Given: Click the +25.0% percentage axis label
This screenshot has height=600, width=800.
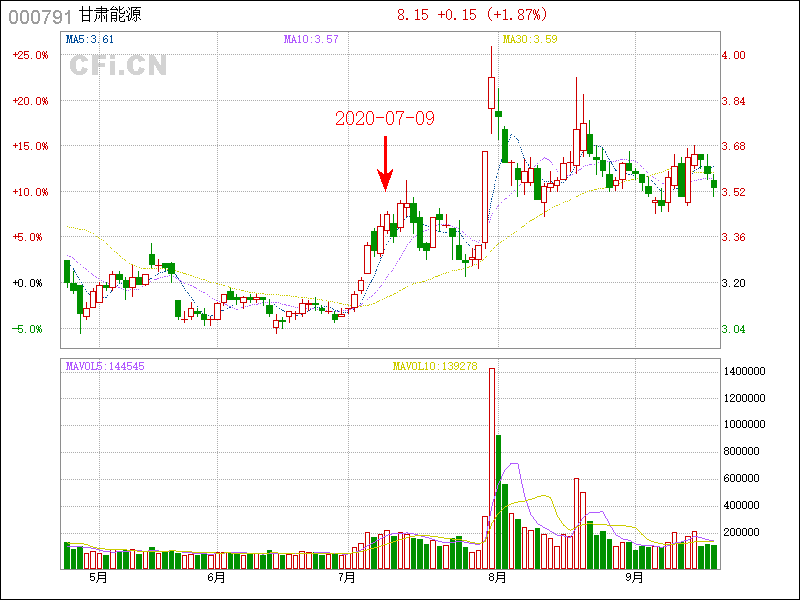Looking at the screenshot, I should coord(31,56).
